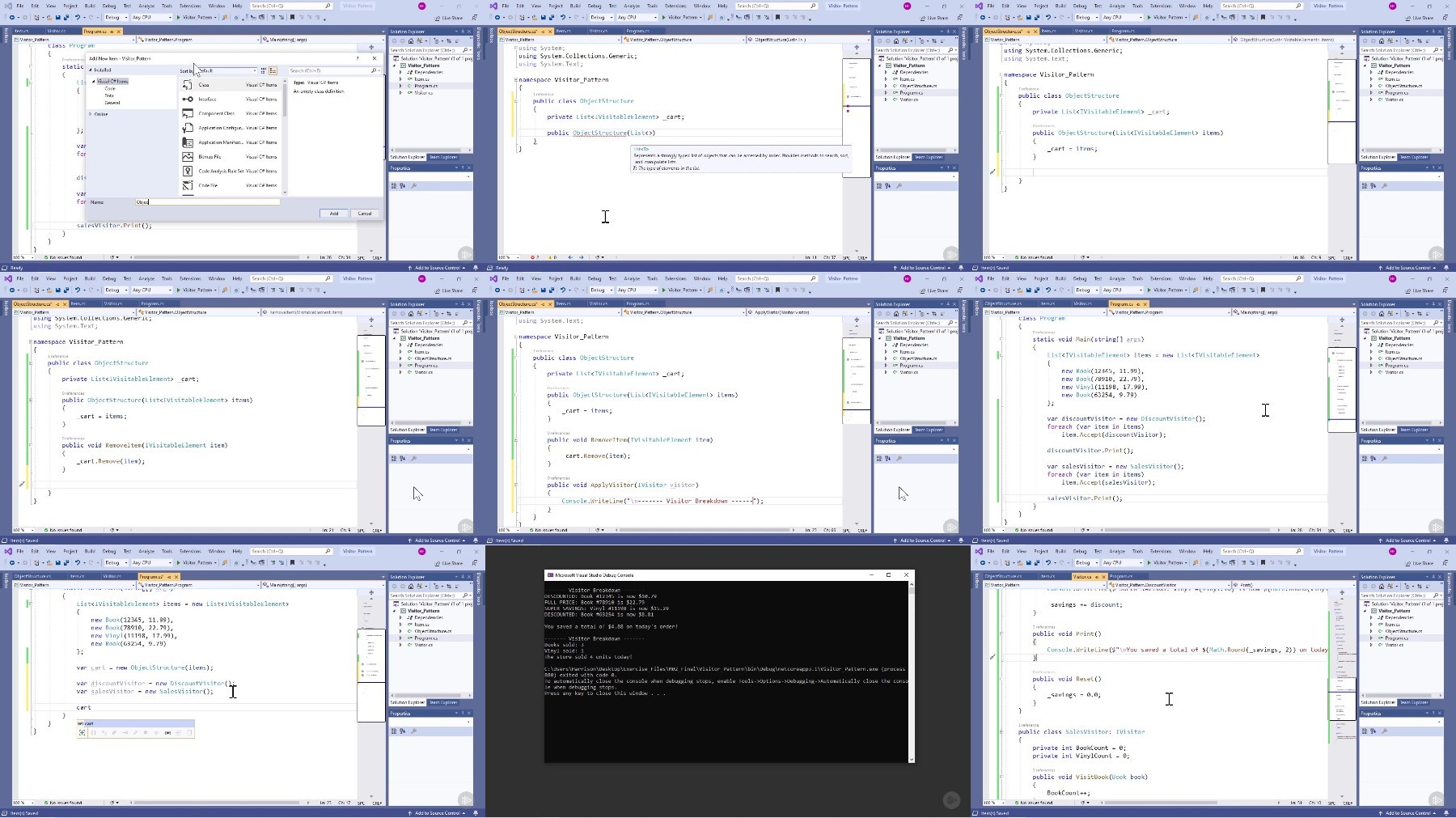Collapse the Installed templates section
The height and width of the screenshot is (818, 1456).
click(x=91, y=70)
